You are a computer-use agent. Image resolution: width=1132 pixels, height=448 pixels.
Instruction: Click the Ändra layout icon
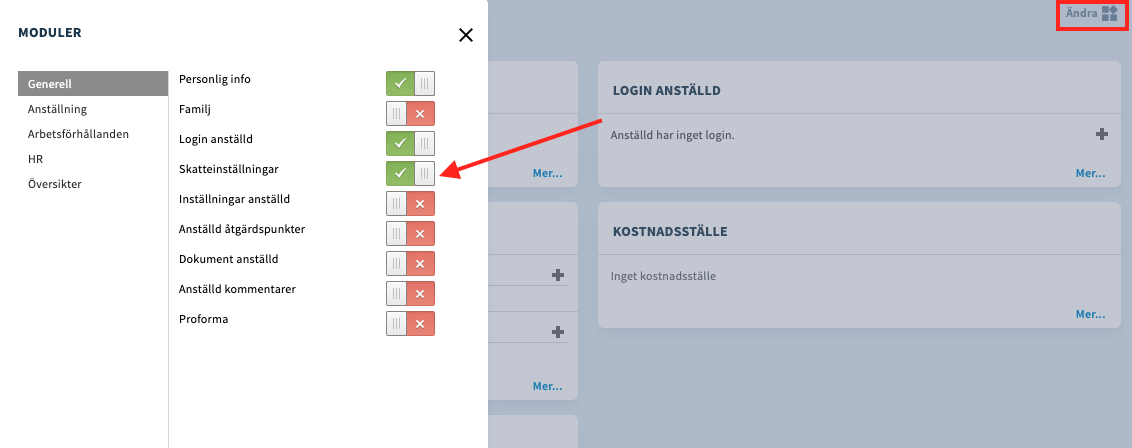[x=1110, y=13]
